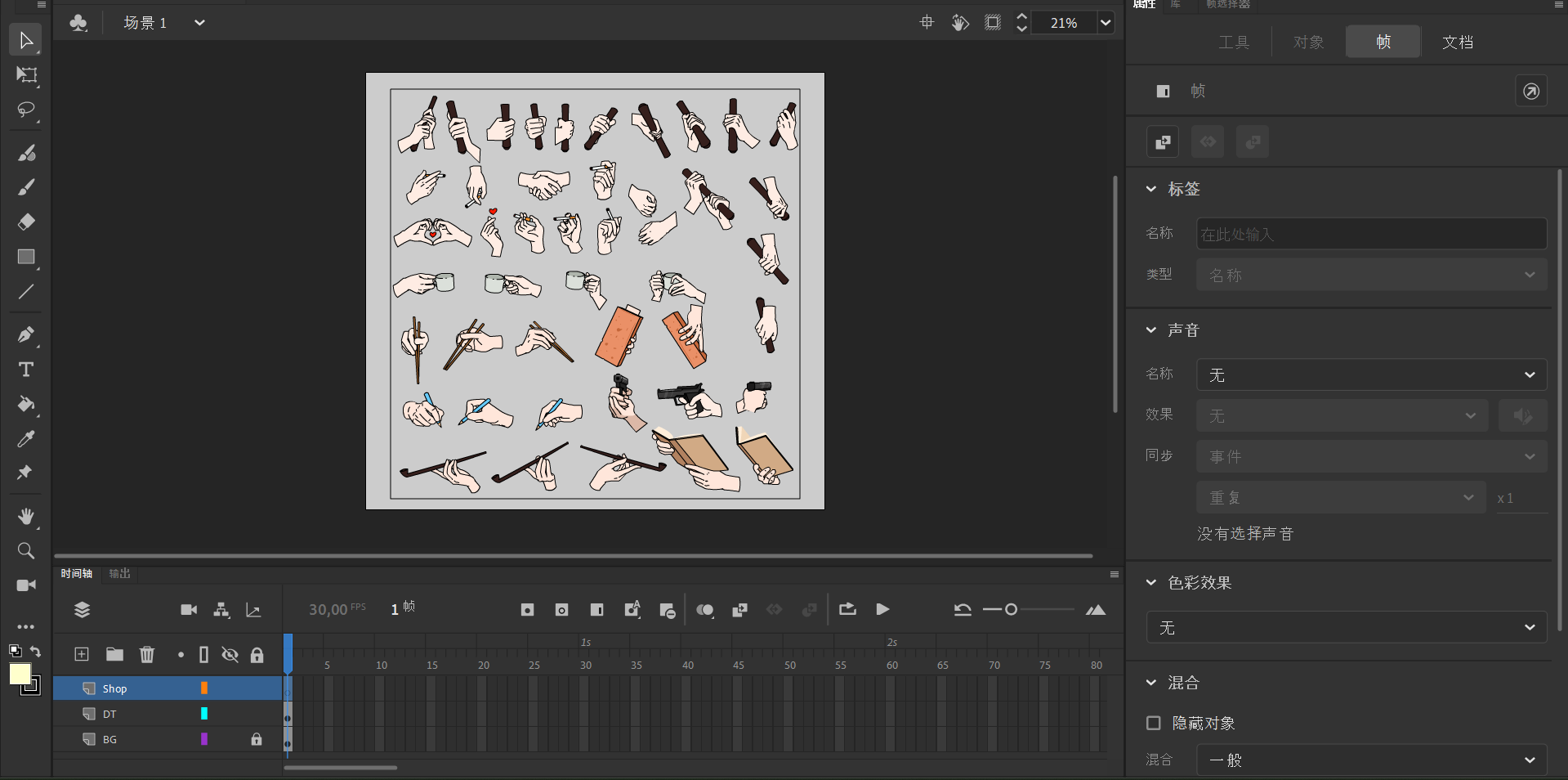Image resolution: width=1568 pixels, height=780 pixels.
Task: Open the stage zoom percentage dropdown
Action: 1106,23
